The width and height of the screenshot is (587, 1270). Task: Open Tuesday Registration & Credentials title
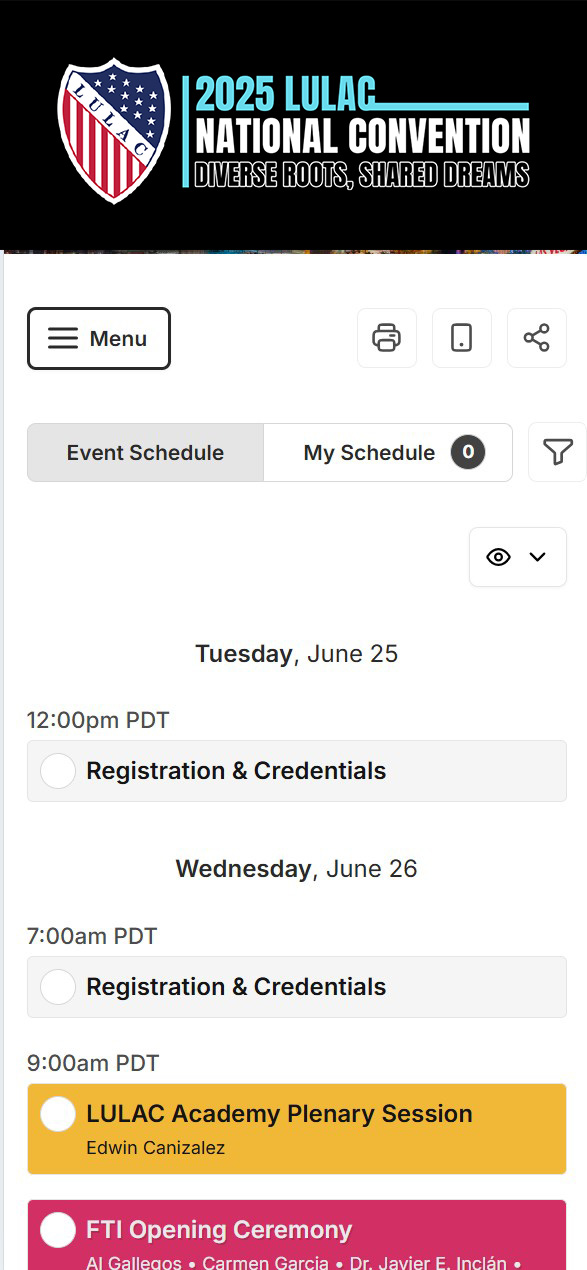coord(236,771)
